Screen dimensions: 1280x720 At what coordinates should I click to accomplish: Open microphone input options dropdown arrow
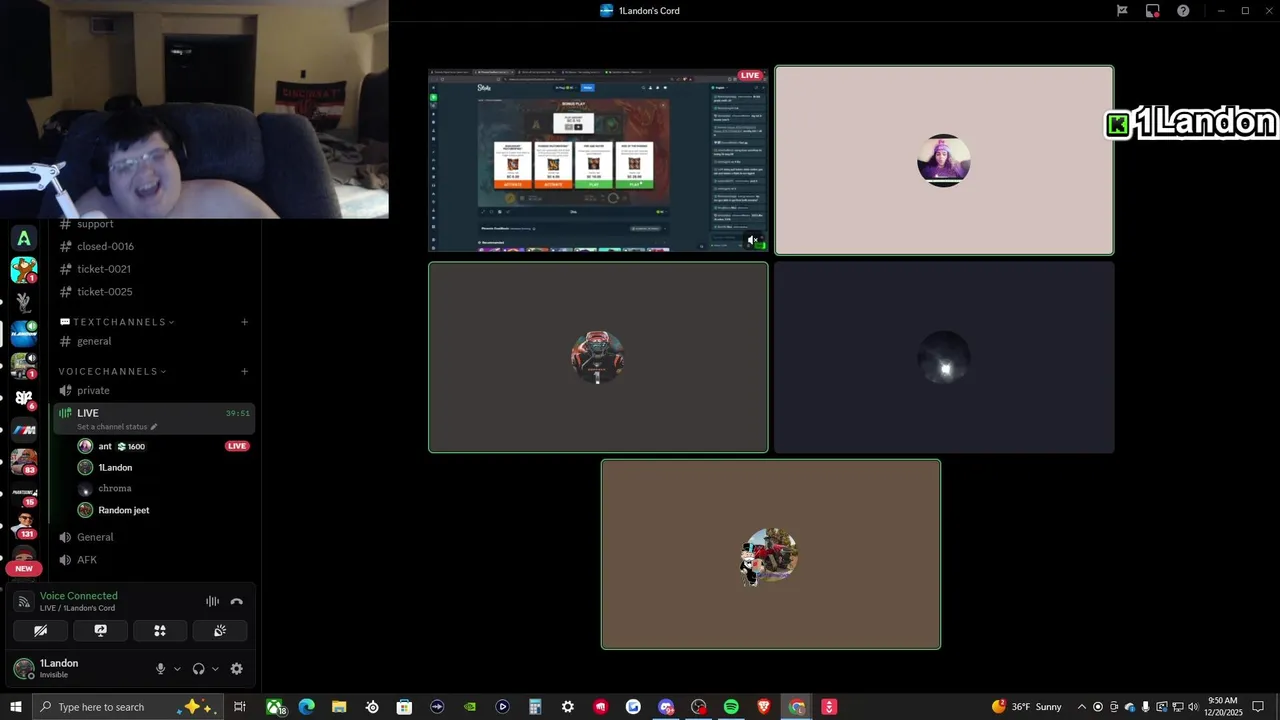pyautogui.click(x=177, y=669)
